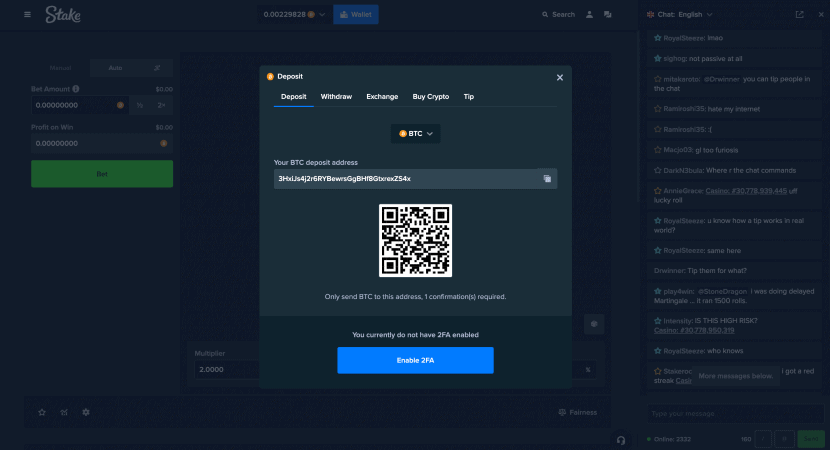The height and width of the screenshot is (450, 830).
Task: Click the @StoneDragon mention in chat
Action: pyautogui.click(x=723, y=291)
